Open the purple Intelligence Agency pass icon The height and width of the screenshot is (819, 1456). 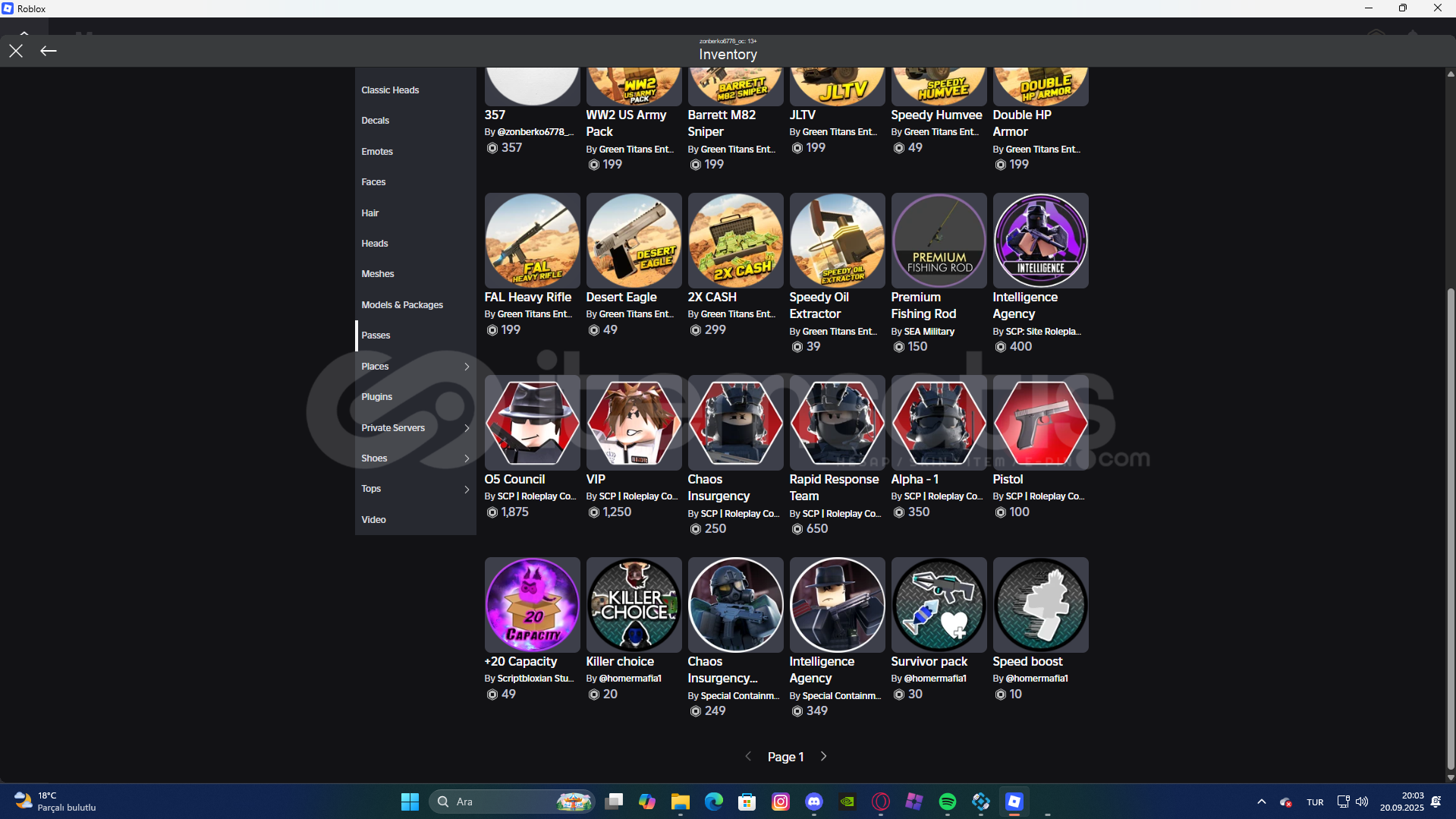tap(1041, 241)
